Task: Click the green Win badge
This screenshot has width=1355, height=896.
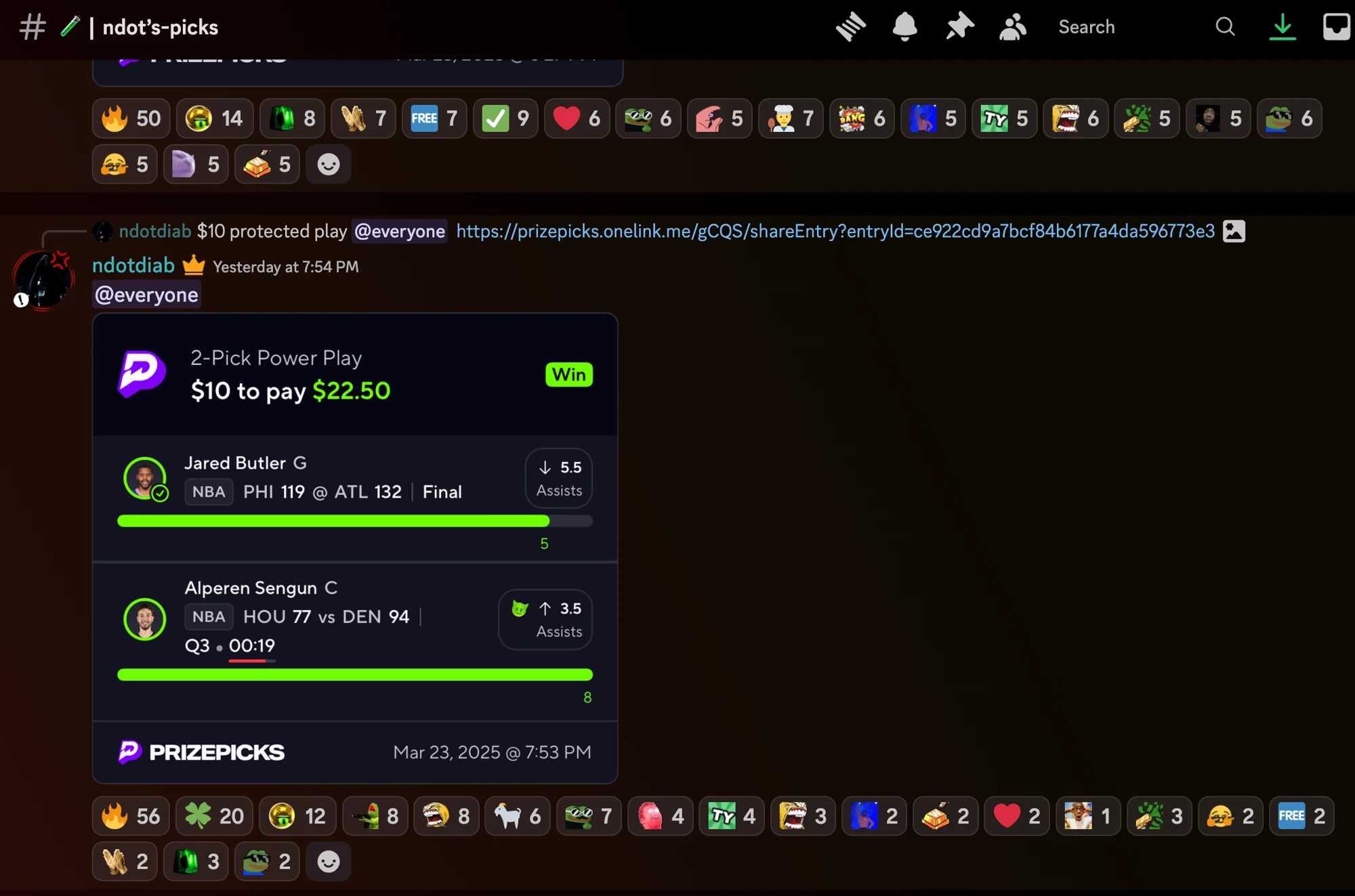Action: 569,375
